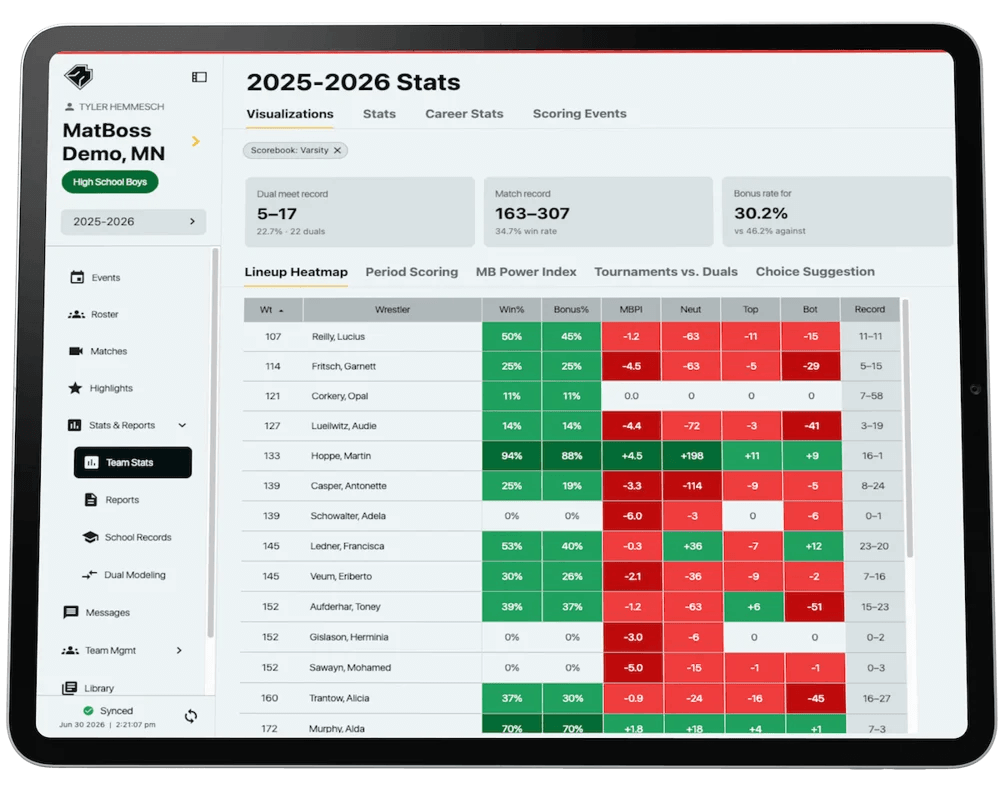The width and height of the screenshot is (1000, 793).
Task: Remove the Scorebook: Varsity filter chip
Action: pyautogui.click(x=337, y=151)
